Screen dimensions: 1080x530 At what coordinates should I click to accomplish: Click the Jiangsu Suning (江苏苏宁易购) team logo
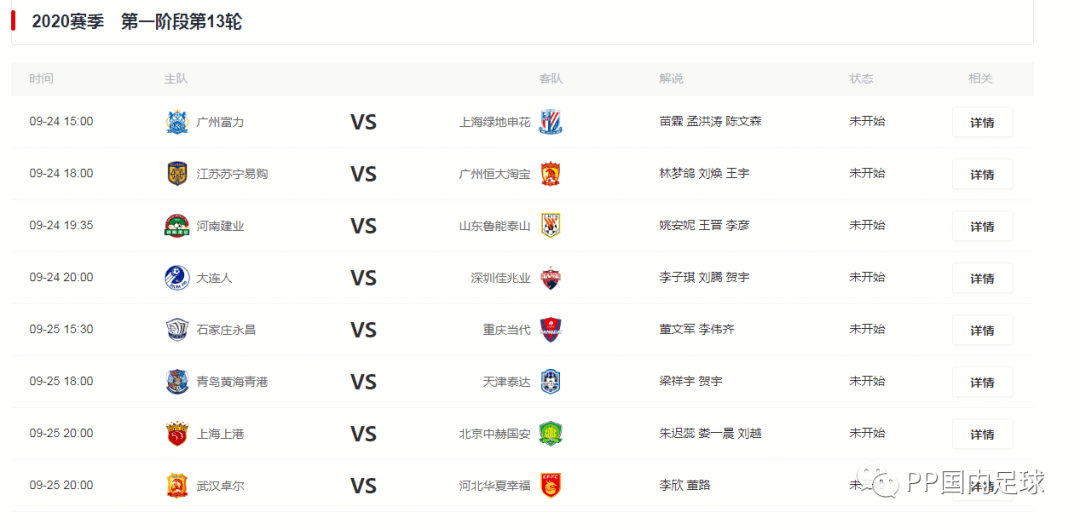tap(177, 174)
